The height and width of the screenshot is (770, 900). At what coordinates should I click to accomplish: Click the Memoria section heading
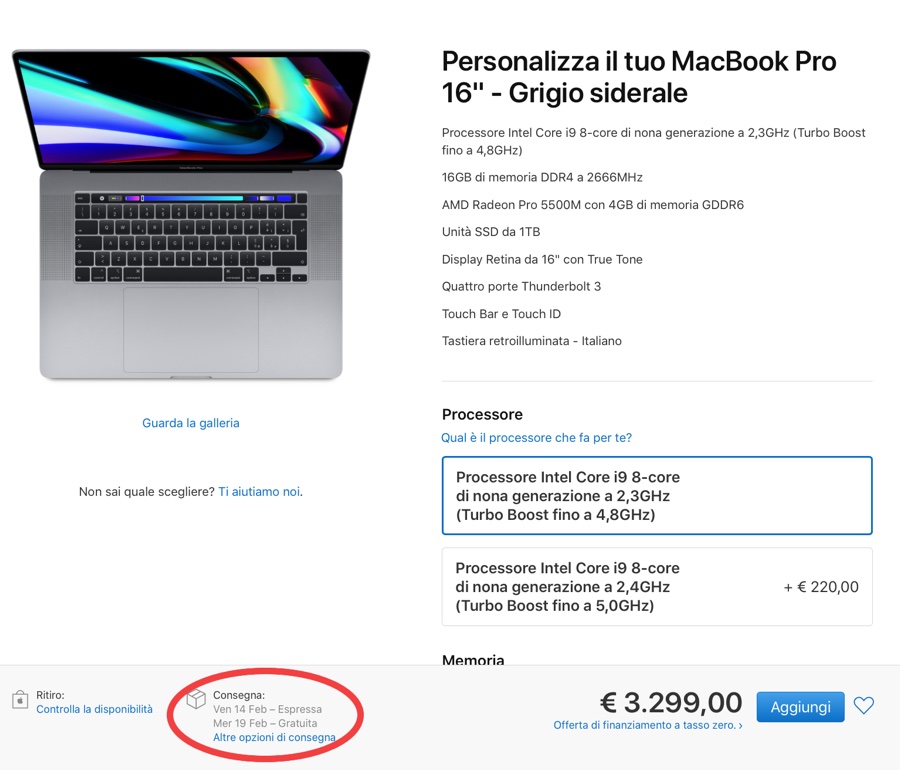click(x=473, y=660)
